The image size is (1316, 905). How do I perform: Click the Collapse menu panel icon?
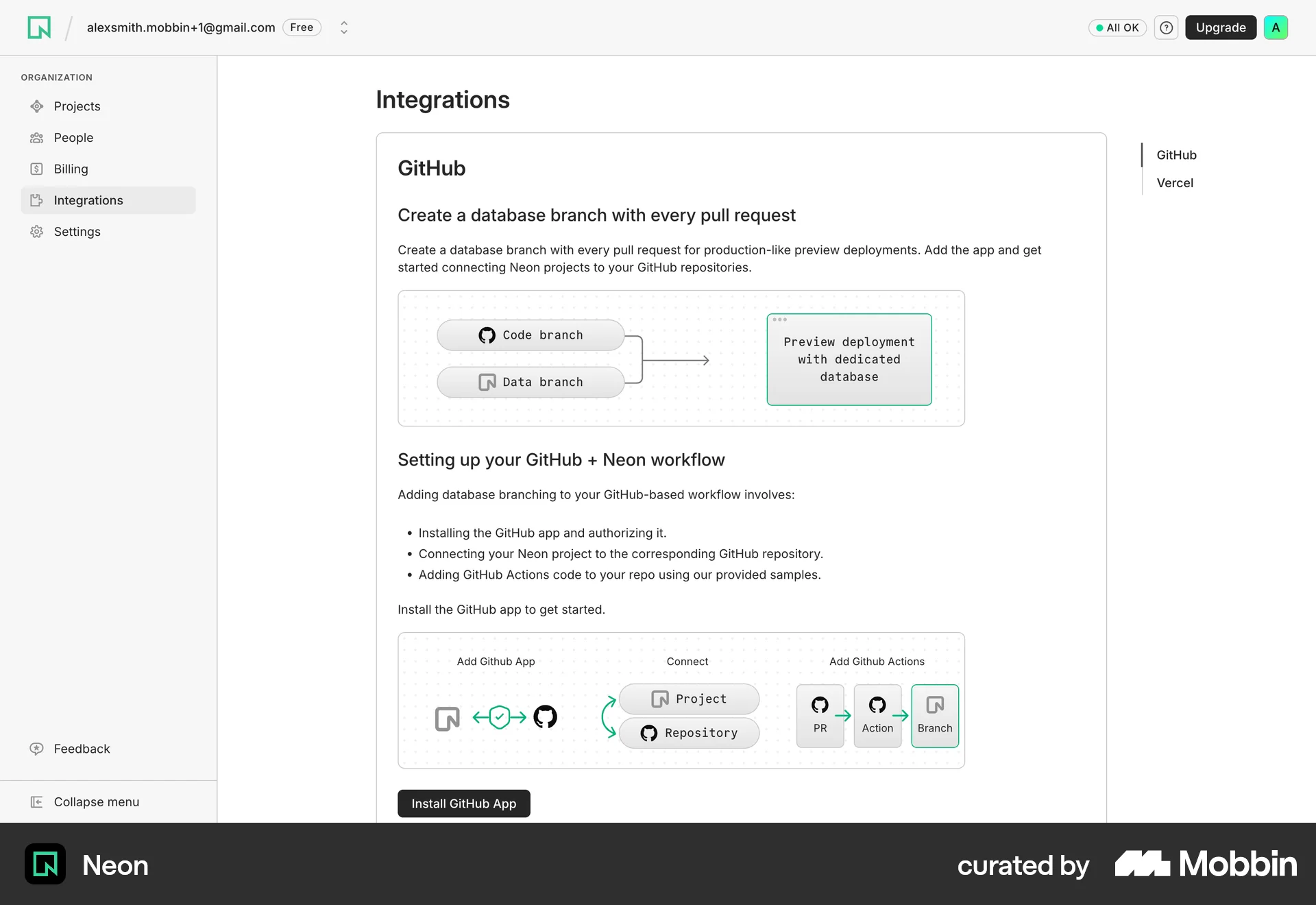[x=37, y=802]
